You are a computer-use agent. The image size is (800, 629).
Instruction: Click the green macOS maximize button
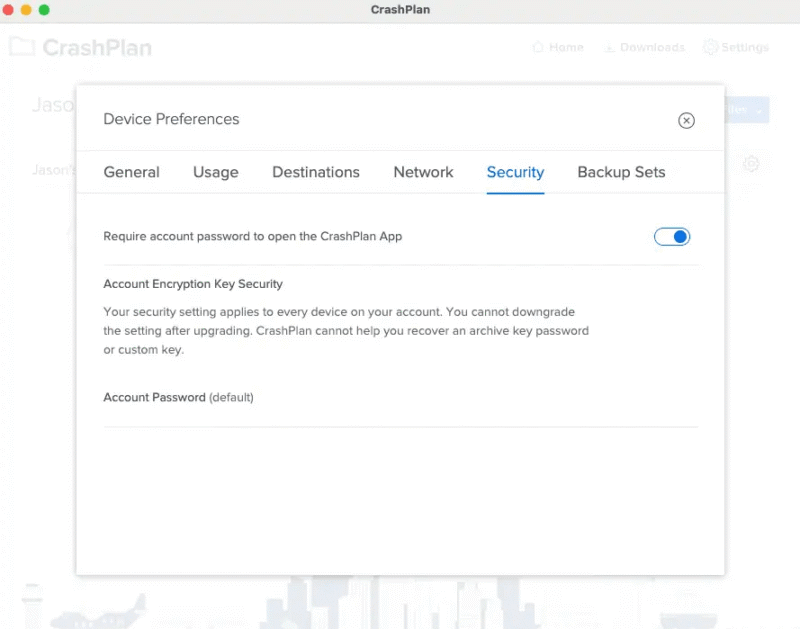tap(44, 10)
